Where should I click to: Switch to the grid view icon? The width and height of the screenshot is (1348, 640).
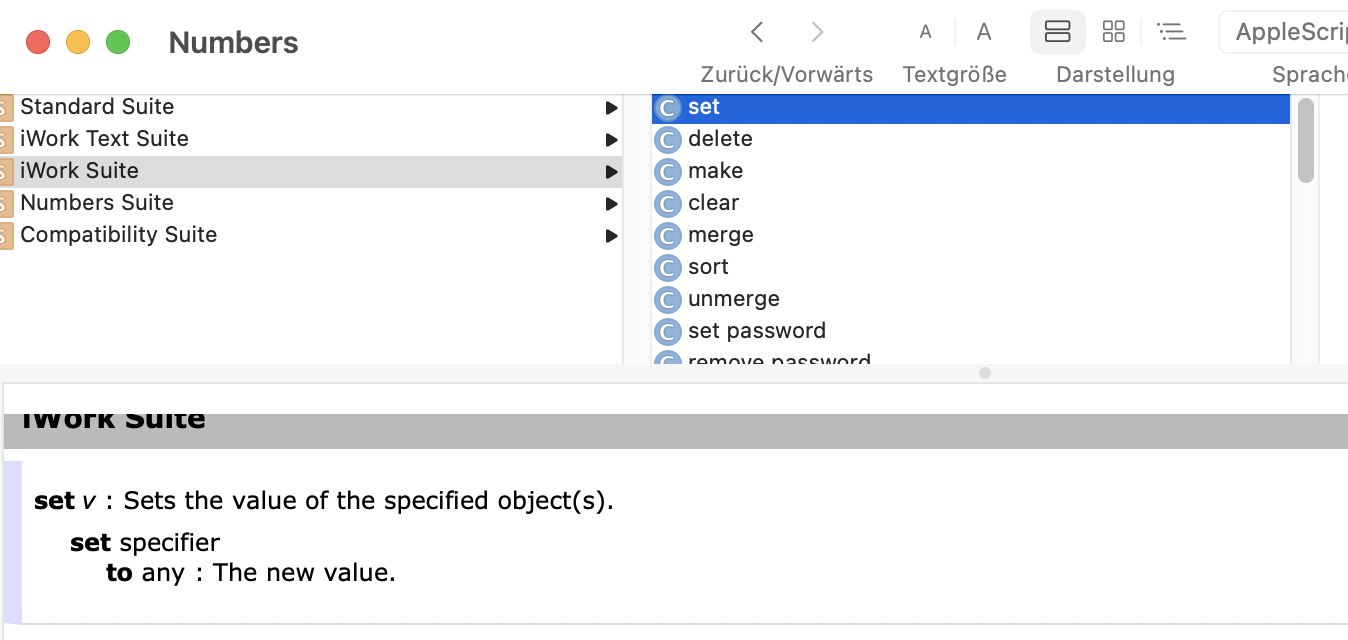click(1113, 32)
